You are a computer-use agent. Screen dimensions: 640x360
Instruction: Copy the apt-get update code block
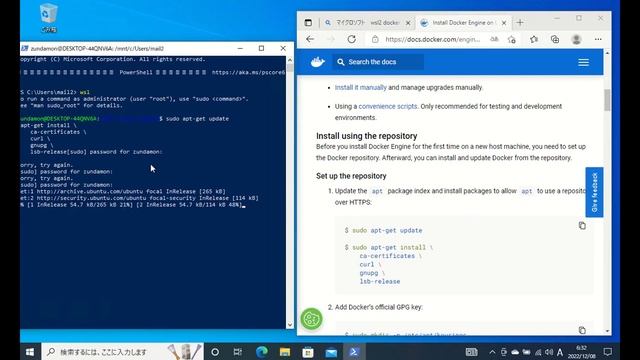pyautogui.click(x=582, y=226)
